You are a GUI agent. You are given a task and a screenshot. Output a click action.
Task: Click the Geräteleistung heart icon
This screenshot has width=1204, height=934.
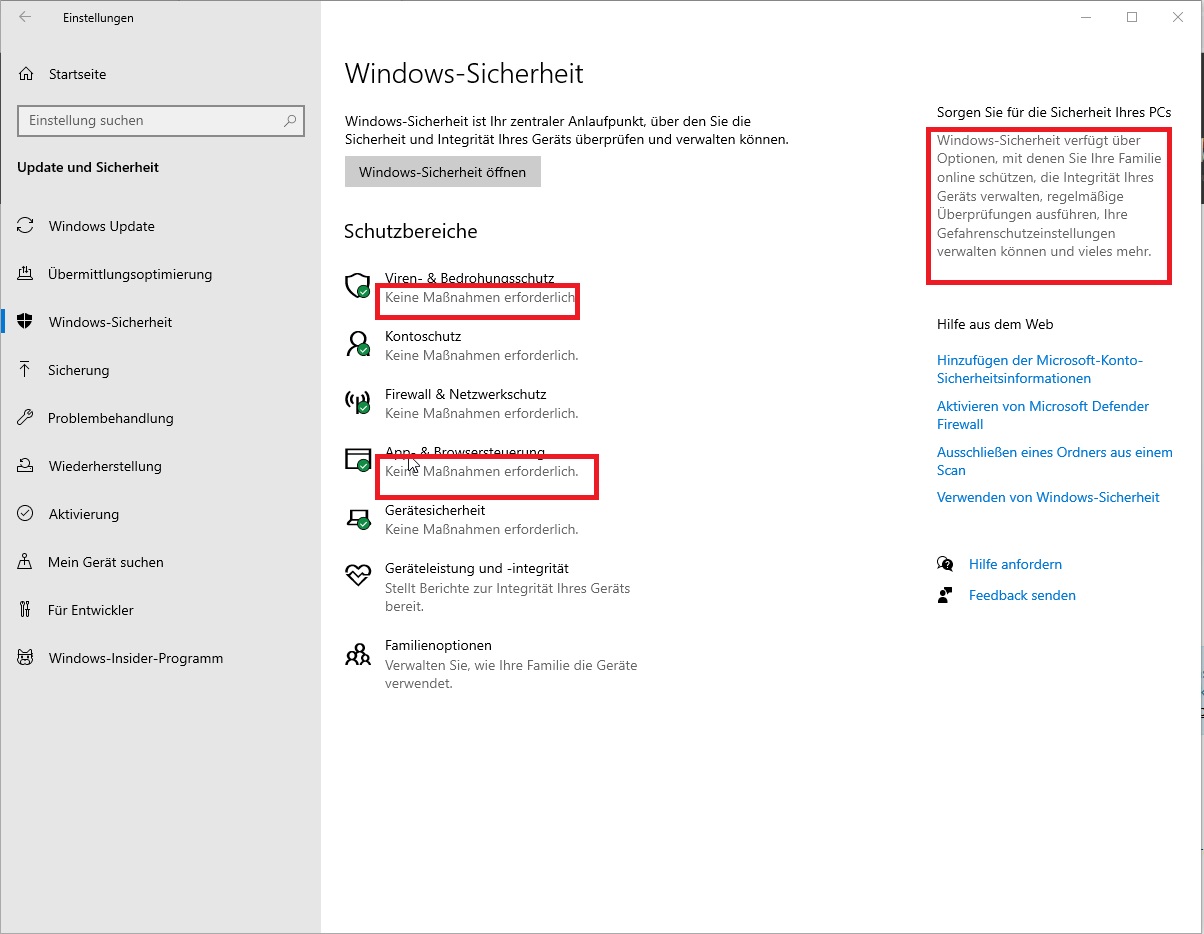[358, 574]
